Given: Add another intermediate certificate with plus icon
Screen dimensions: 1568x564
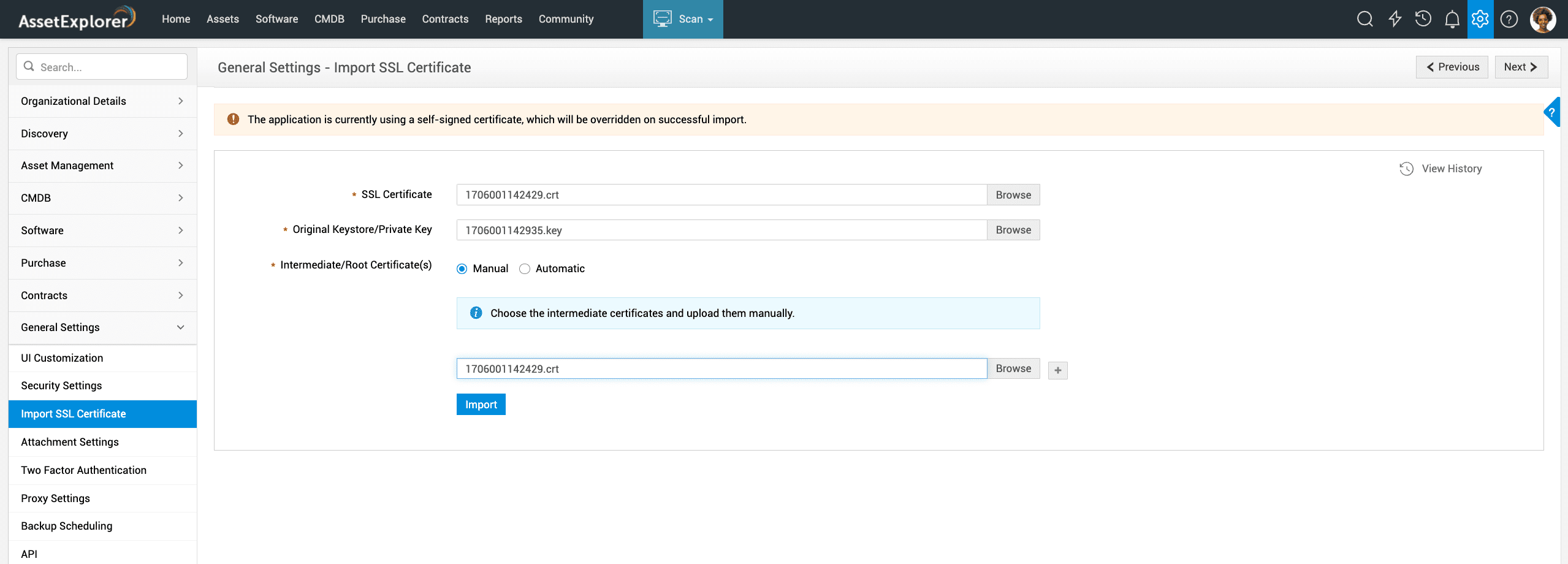Looking at the screenshot, I should (1057, 370).
